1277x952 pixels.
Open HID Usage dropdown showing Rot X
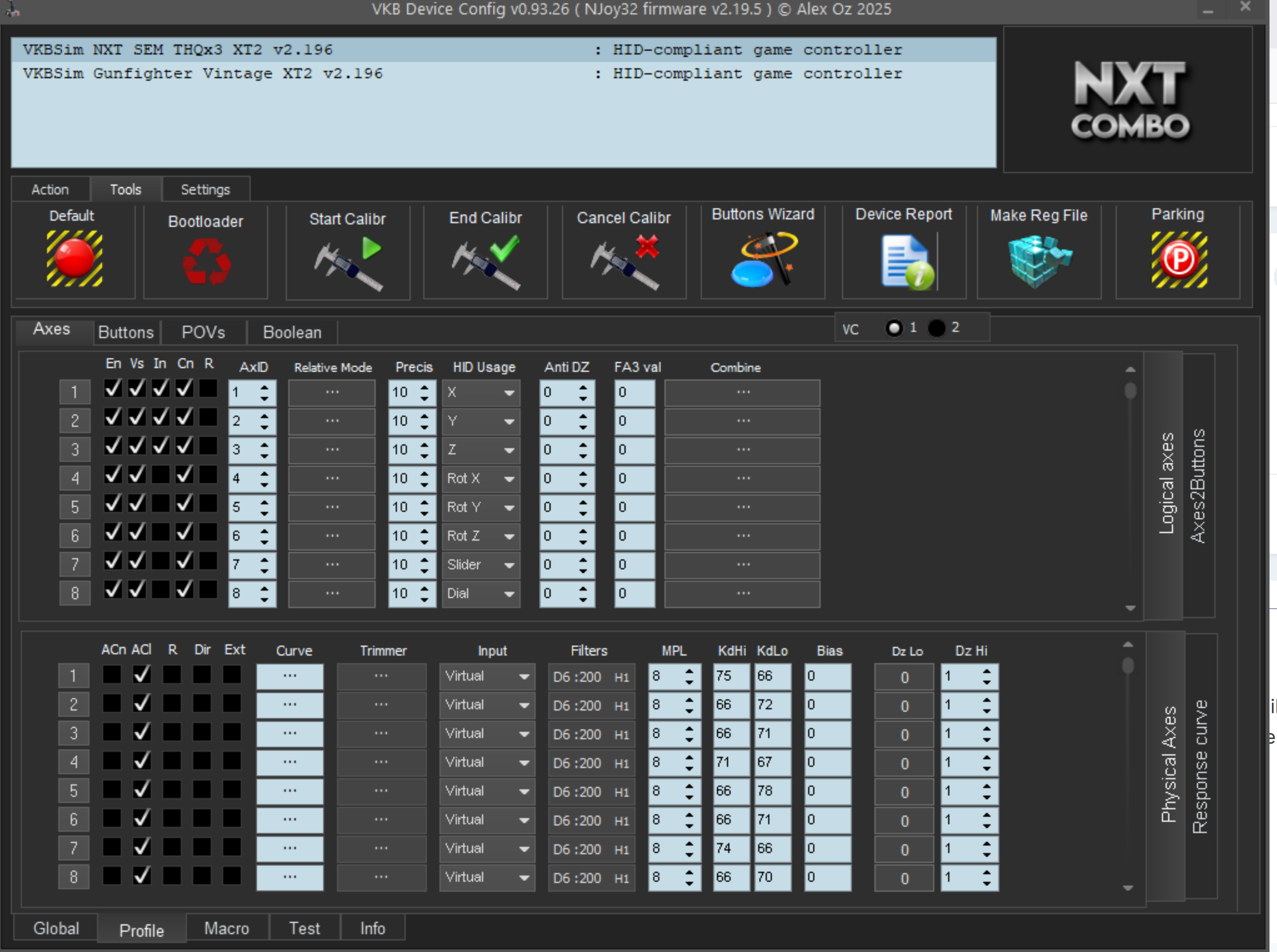(x=481, y=478)
